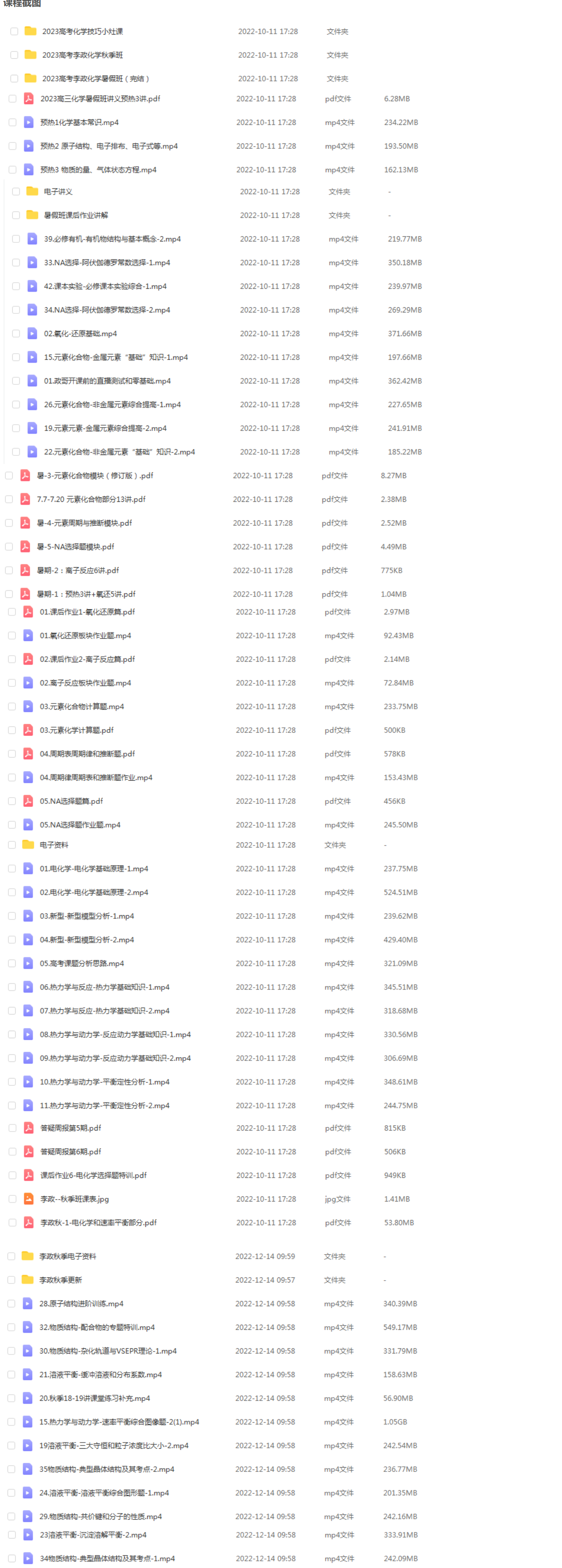Open the file 暑-4-元素周期与推断模块.pdf
Screen dimensions: 562x1568
coord(84,523)
